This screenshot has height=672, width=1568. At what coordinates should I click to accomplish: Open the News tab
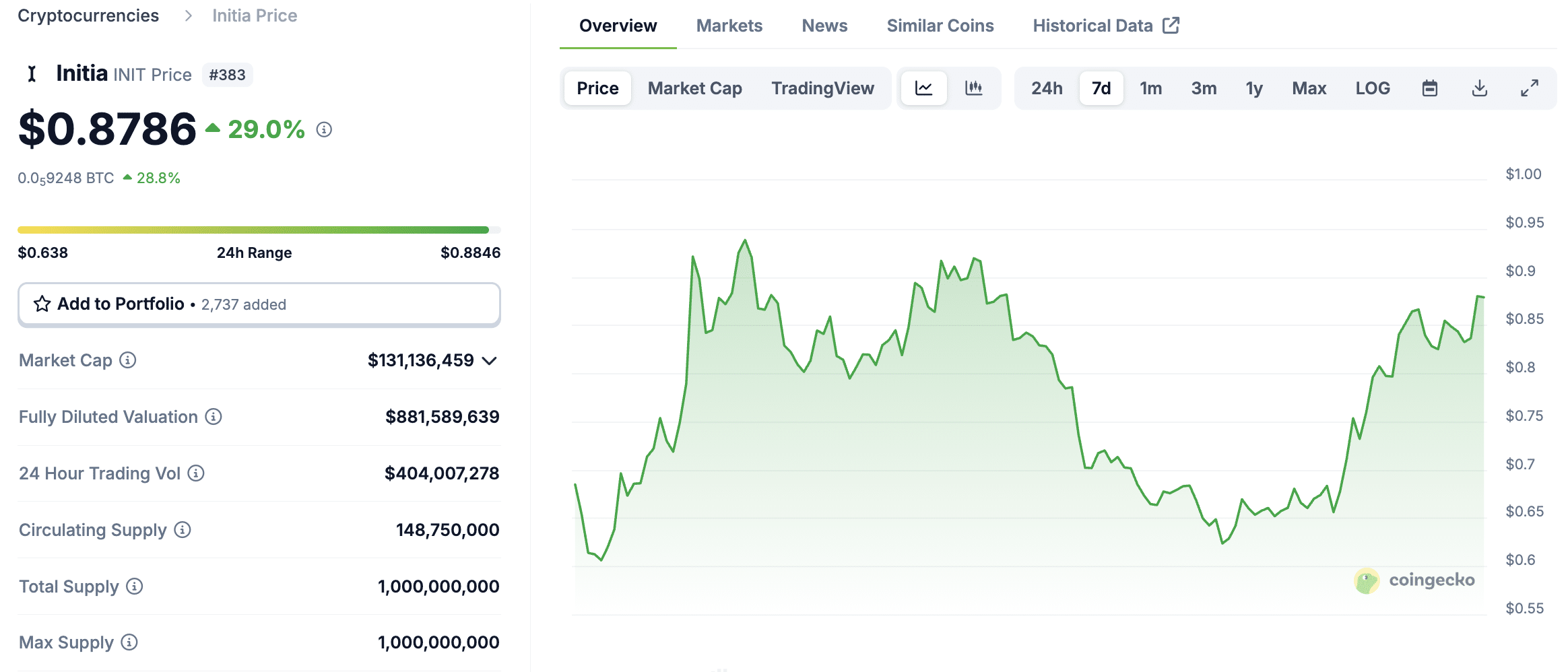[x=824, y=26]
